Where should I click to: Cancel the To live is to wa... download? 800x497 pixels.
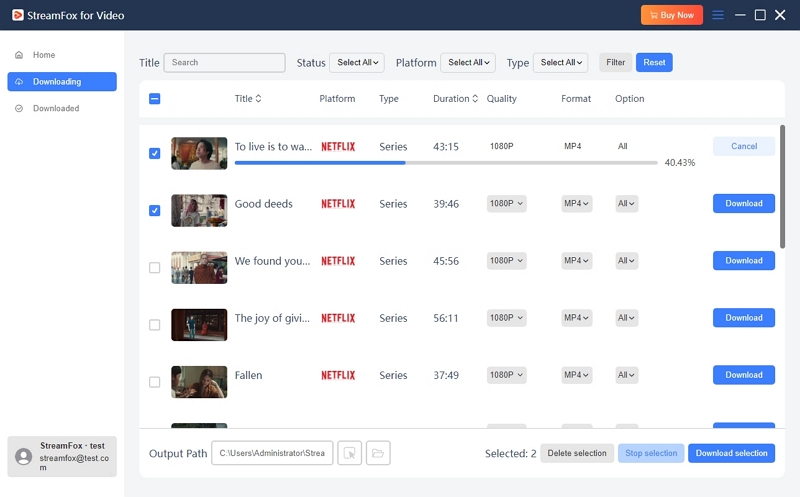point(744,146)
